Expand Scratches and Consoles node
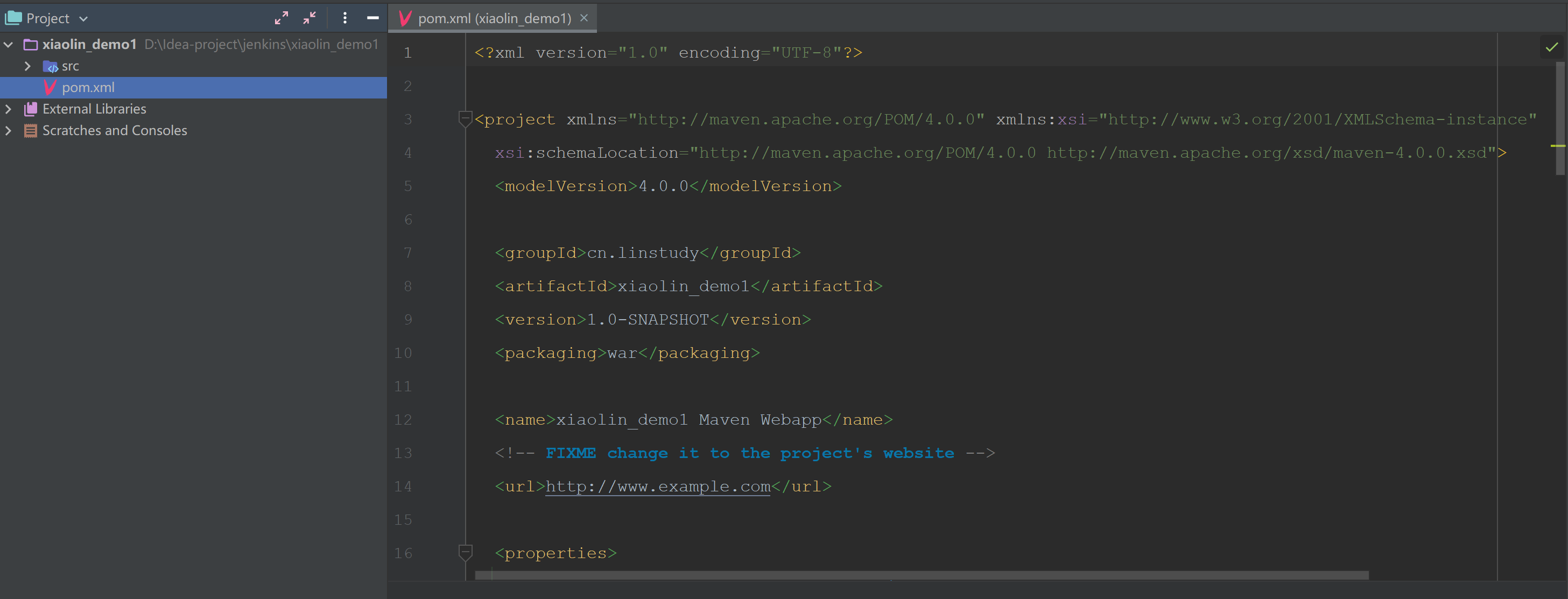The image size is (1568, 599). click(x=9, y=130)
